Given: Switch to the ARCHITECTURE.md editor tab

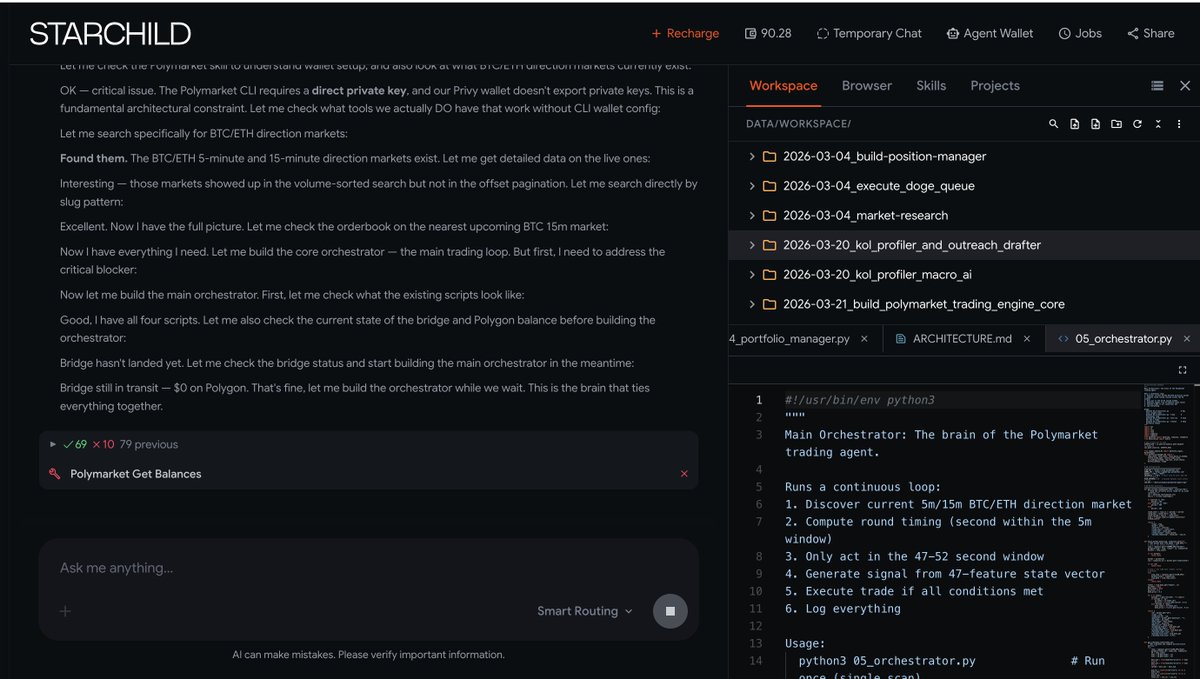Looking at the screenshot, I should tap(962, 339).
